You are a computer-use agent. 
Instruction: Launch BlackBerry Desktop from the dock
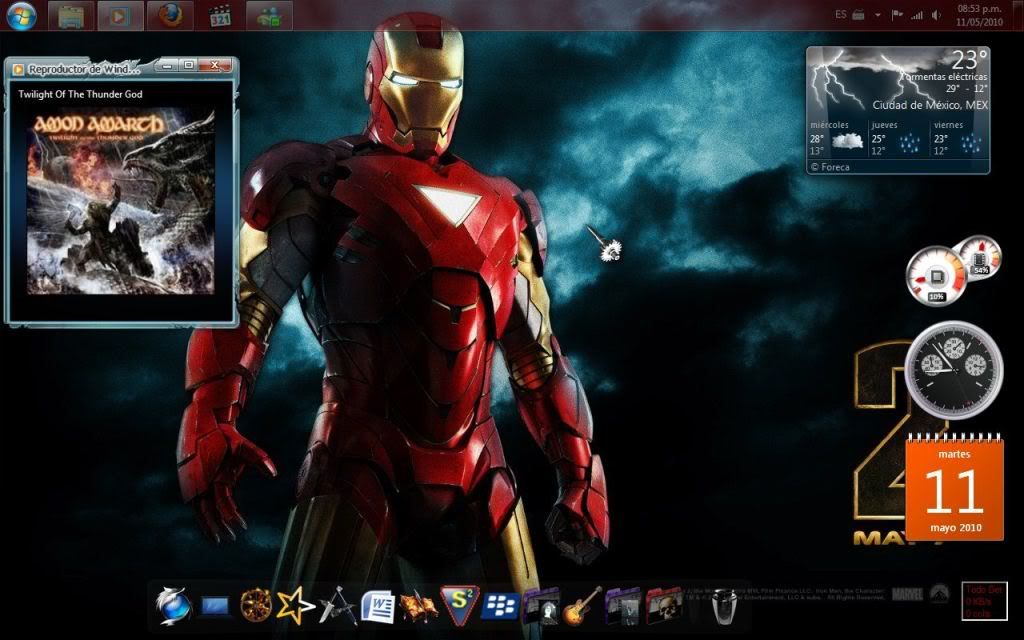click(500, 607)
